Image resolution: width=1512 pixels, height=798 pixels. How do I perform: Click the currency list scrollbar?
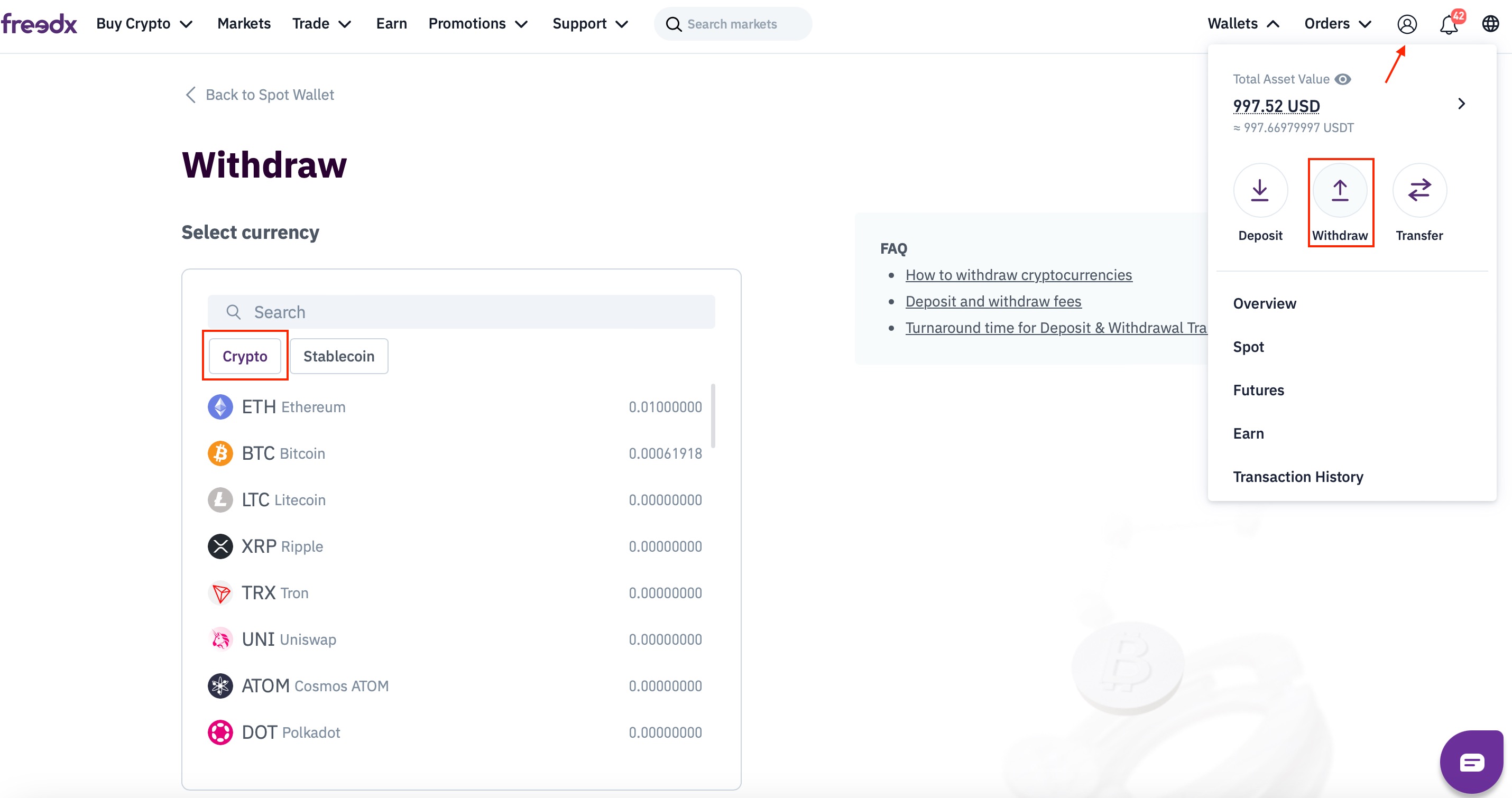tap(713, 415)
